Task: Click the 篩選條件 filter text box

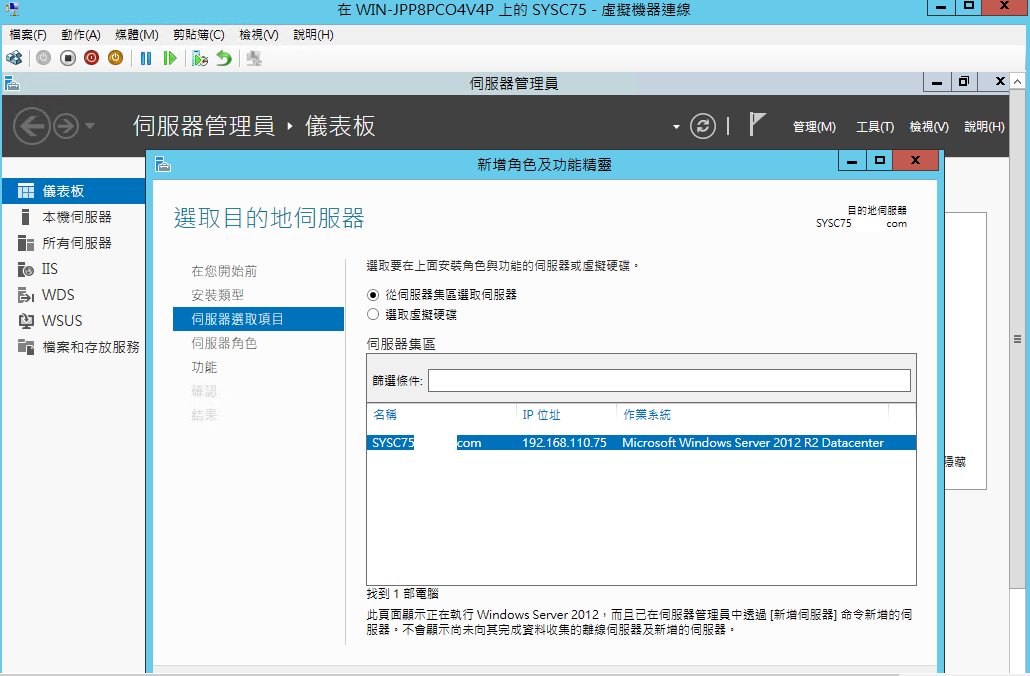Action: [669, 380]
